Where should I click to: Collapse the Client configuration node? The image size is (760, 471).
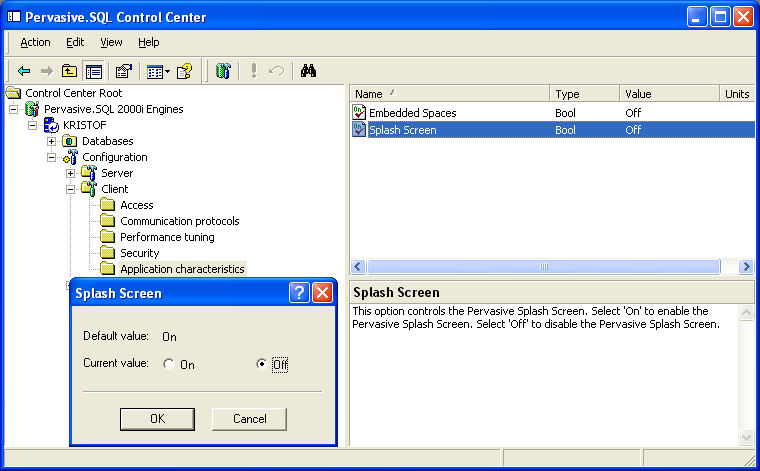(70, 189)
